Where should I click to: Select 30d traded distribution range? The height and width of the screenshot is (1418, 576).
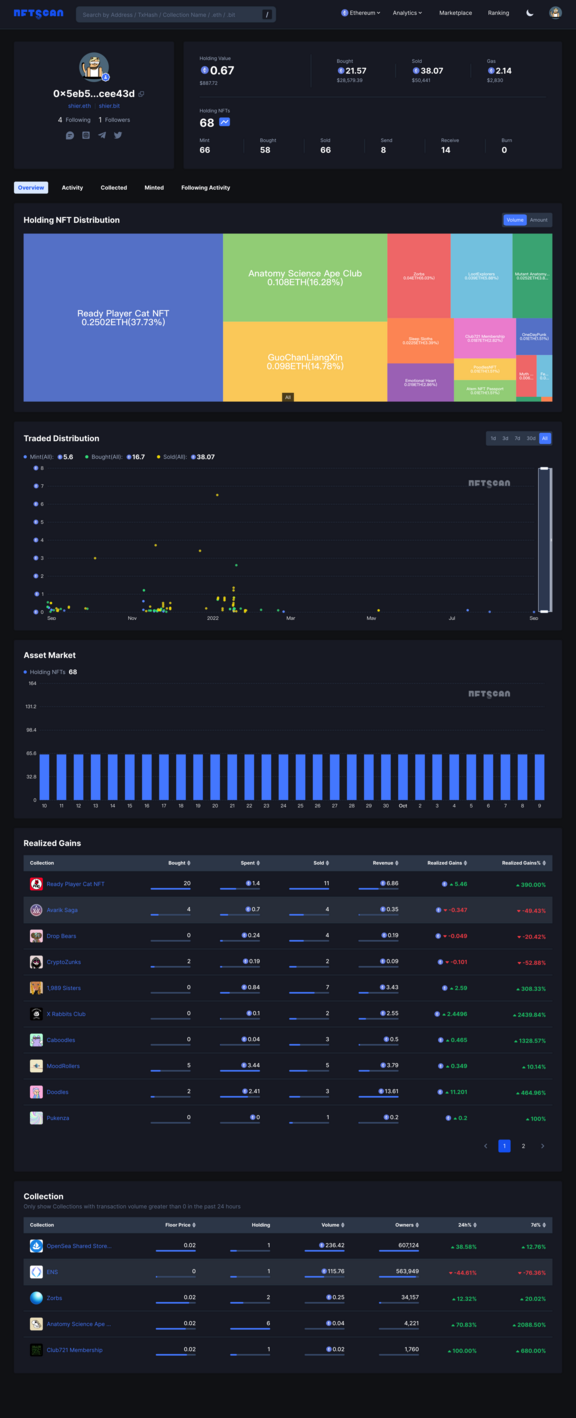pos(531,438)
